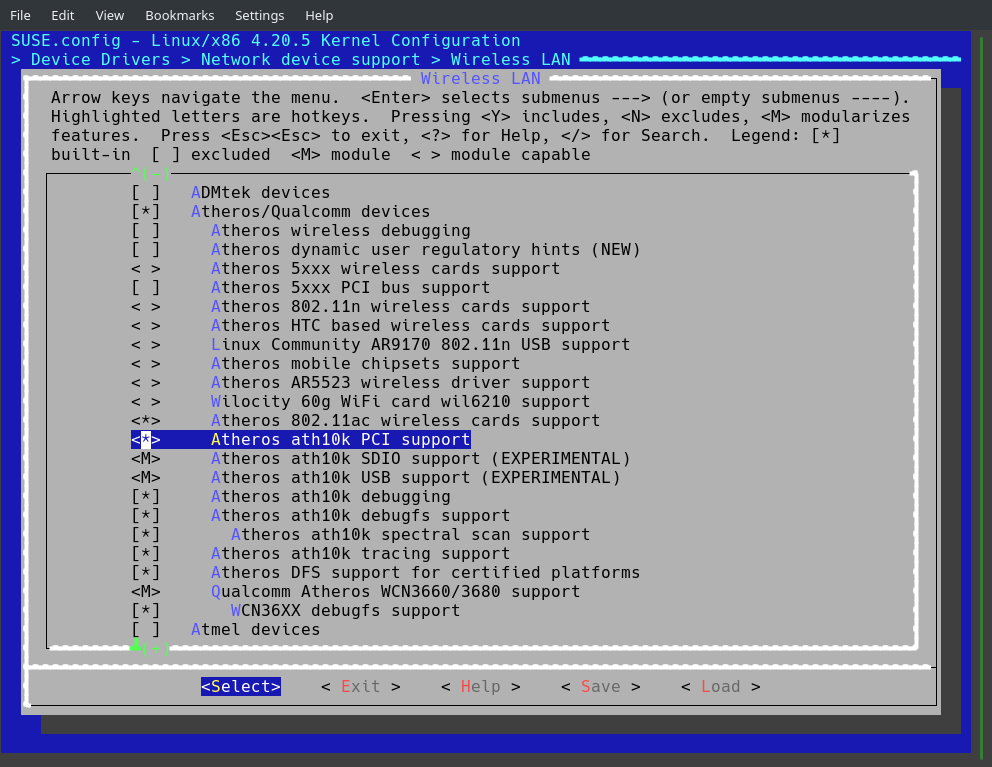Set Atheros ath10k SDIO support module tristate
The image size is (992, 767).
click(146, 458)
